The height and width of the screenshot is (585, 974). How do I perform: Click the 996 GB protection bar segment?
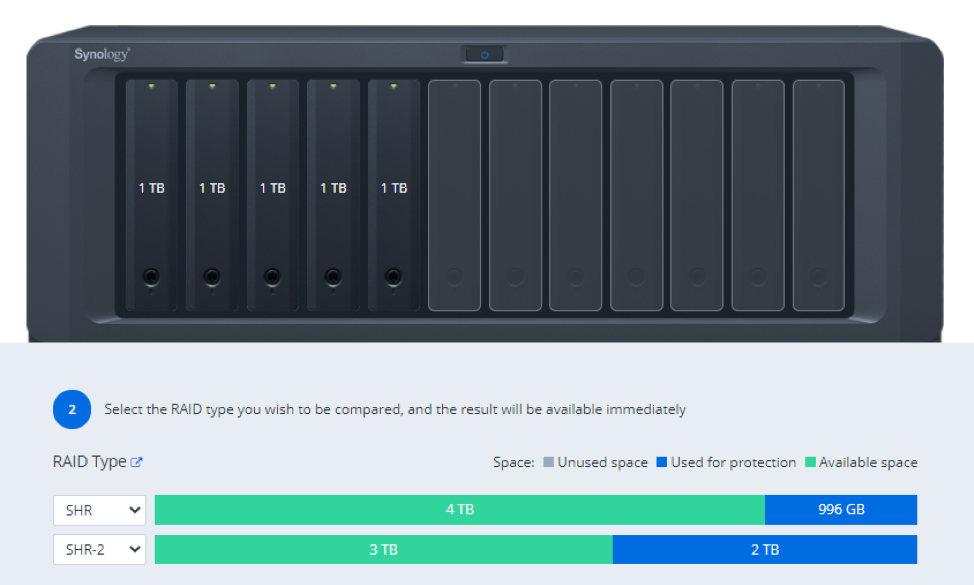(x=841, y=510)
